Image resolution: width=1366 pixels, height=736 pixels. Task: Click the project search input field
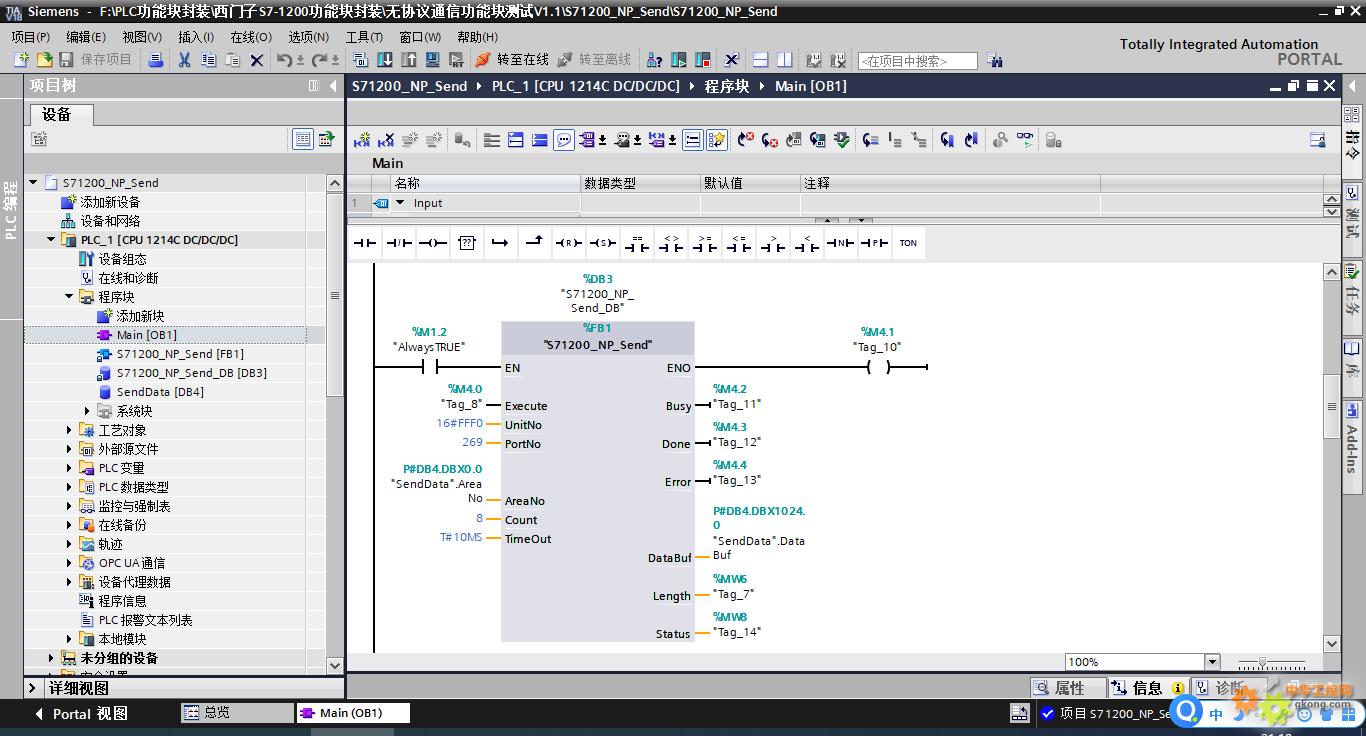(x=917, y=61)
